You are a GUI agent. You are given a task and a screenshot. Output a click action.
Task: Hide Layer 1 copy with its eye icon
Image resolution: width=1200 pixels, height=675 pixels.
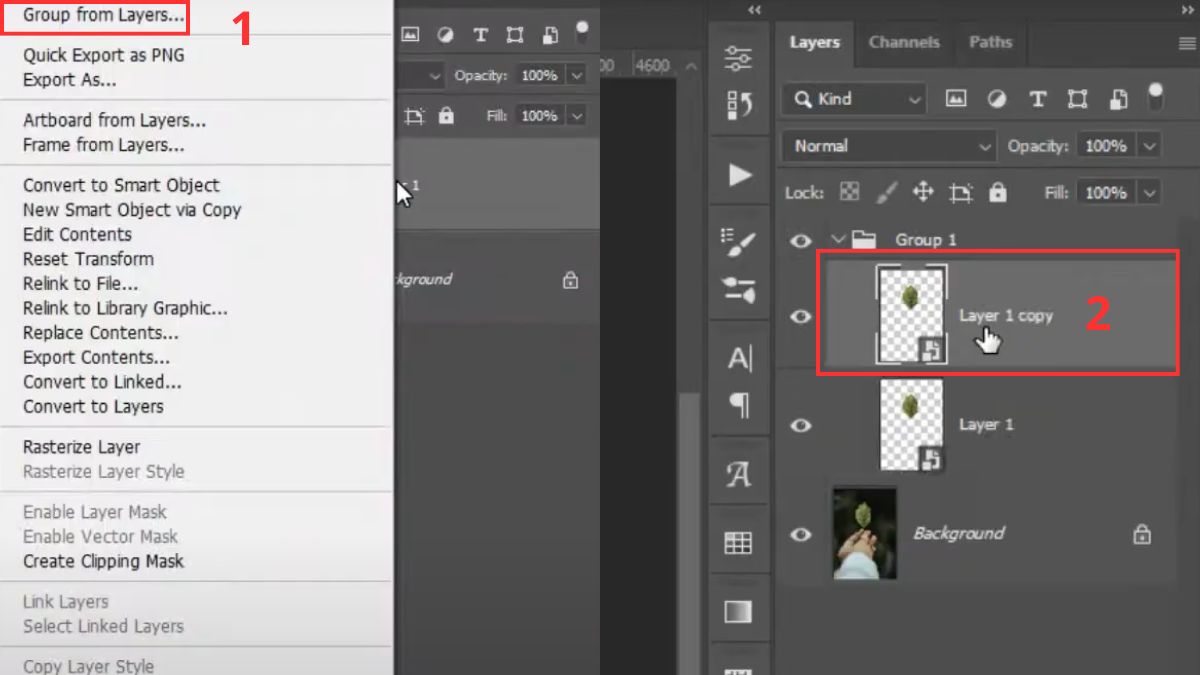point(800,317)
